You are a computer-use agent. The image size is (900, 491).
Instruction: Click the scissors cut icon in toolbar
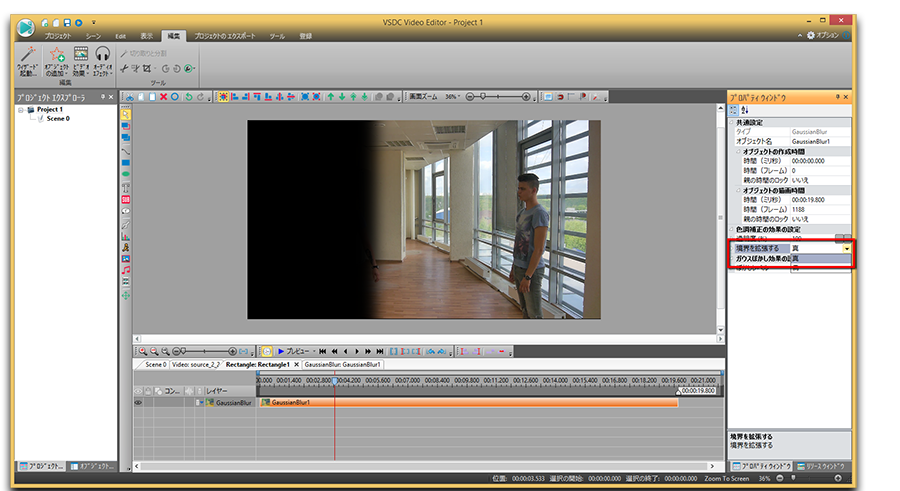tap(130, 97)
